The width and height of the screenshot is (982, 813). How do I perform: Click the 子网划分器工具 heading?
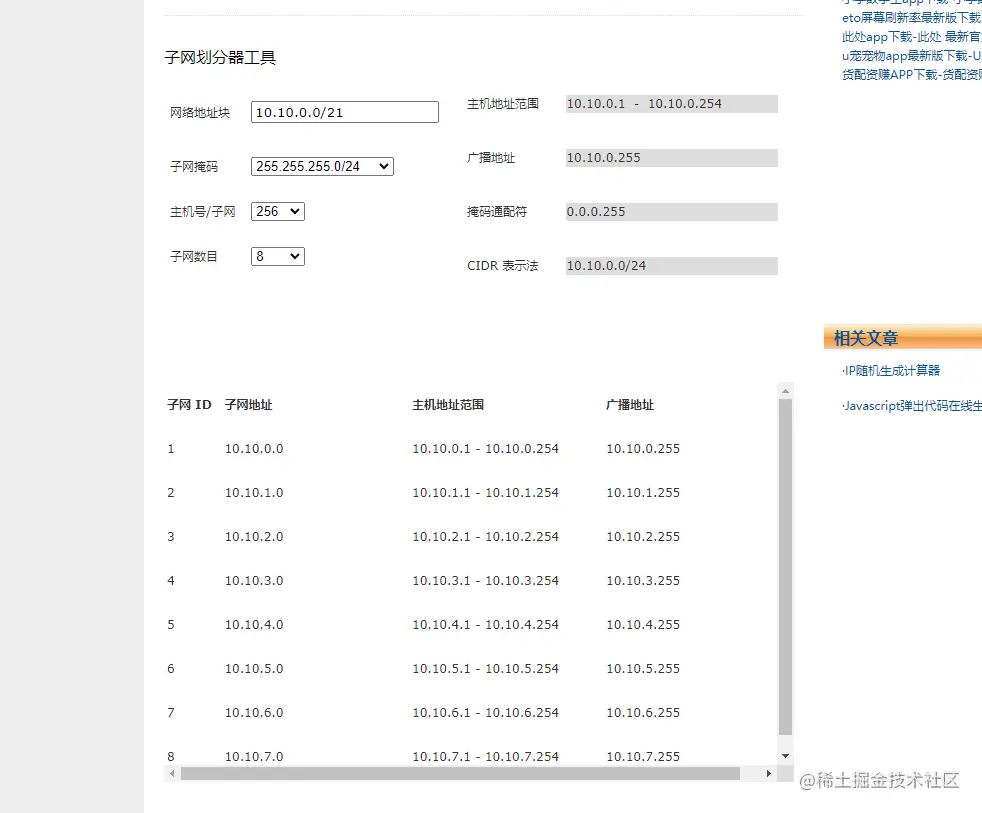point(220,58)
